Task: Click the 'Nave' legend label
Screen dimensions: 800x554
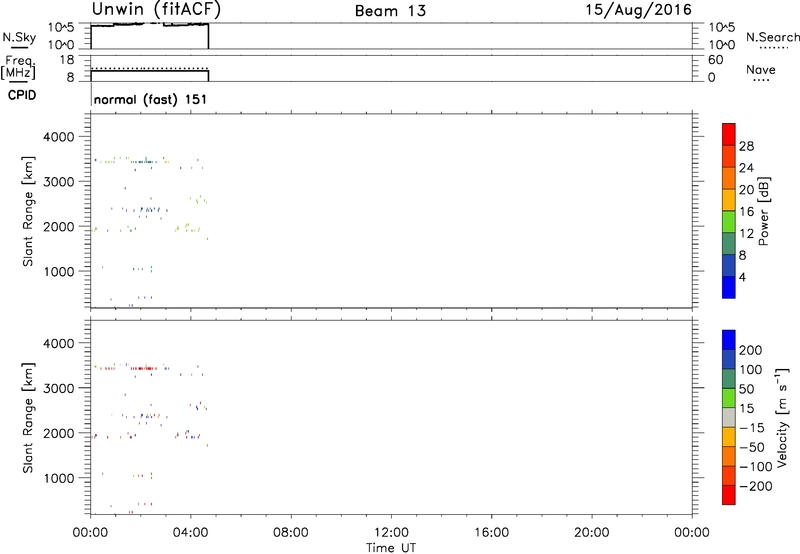Action: 761,69
